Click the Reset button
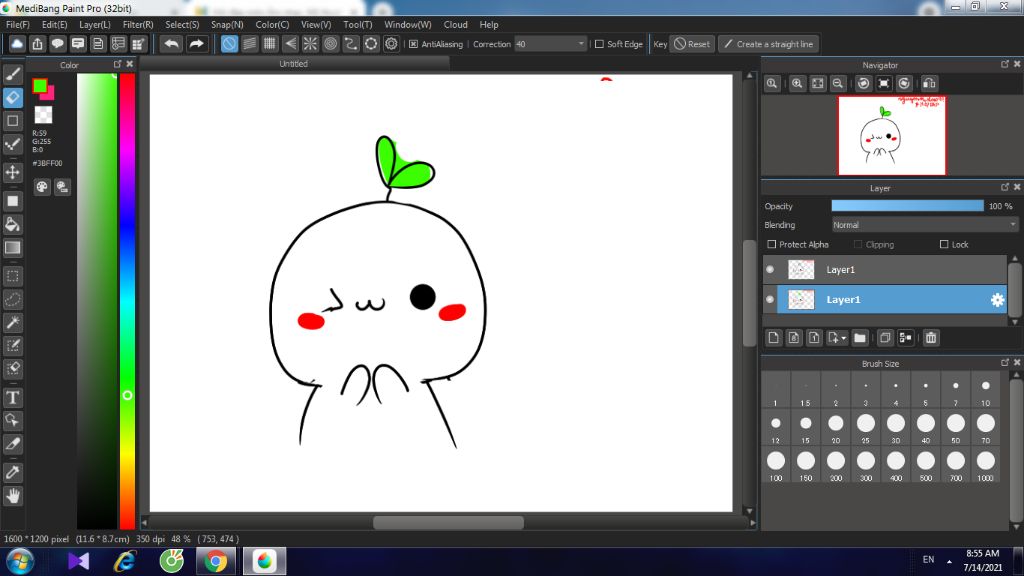Viewport: 1024px width, 576px height. [x=691, y=44]
